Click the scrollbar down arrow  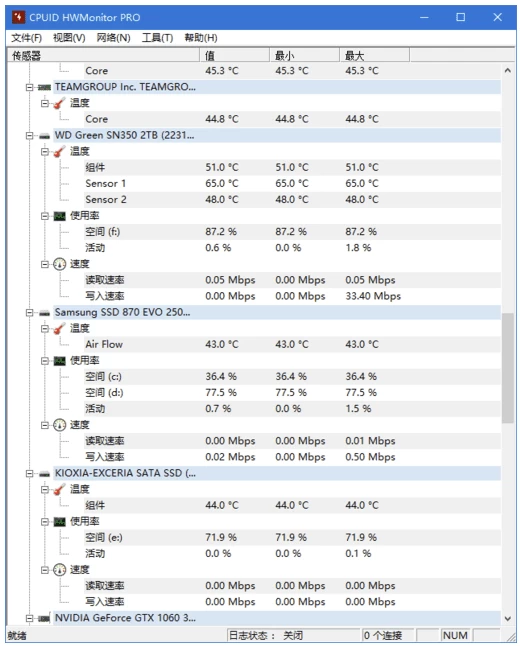coord(508,619)
